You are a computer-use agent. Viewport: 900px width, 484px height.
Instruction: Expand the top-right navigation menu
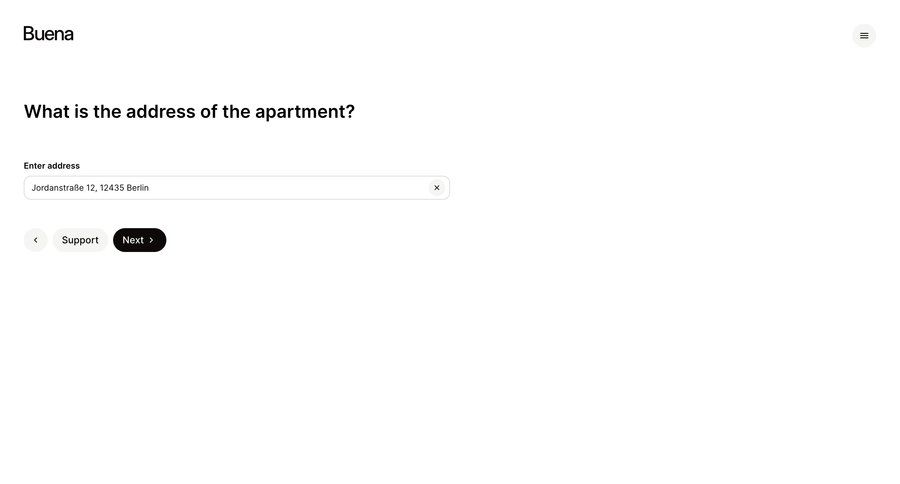coord(864,36)
